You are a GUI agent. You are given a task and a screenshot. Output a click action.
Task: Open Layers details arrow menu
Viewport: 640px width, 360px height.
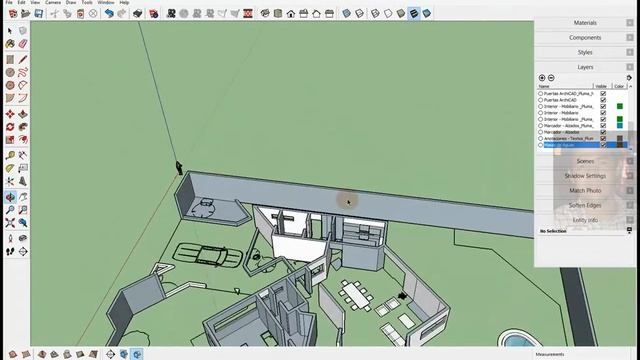[x=629, y=78]
